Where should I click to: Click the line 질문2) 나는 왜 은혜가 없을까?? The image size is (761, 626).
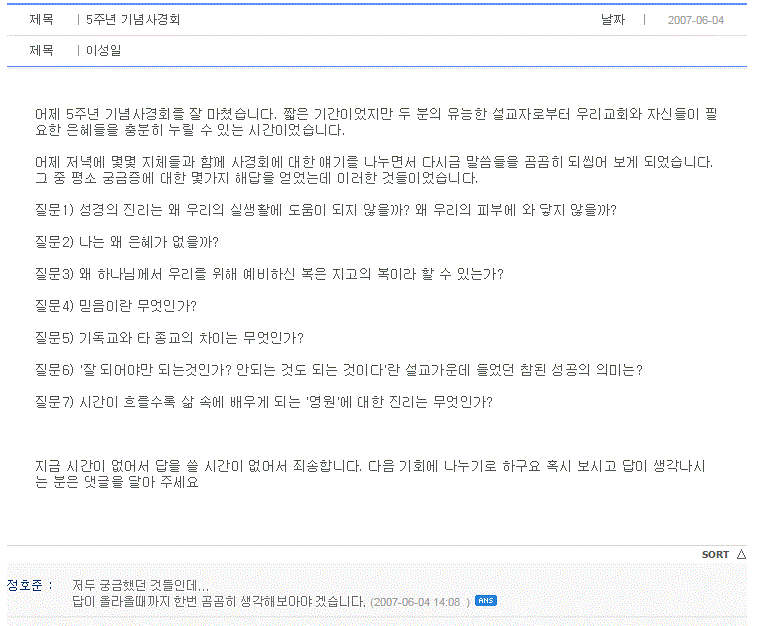[x=127, y=242]
